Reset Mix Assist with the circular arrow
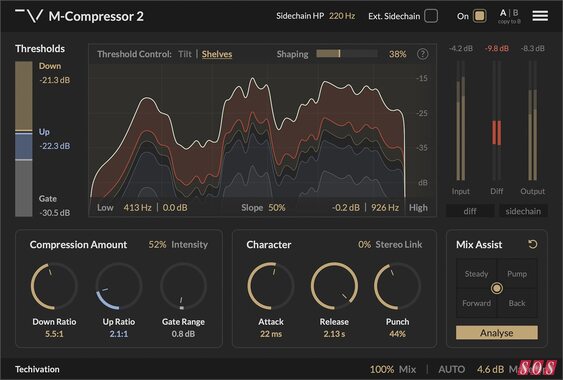Screen dimensions: 563x380 click(532, 244)
